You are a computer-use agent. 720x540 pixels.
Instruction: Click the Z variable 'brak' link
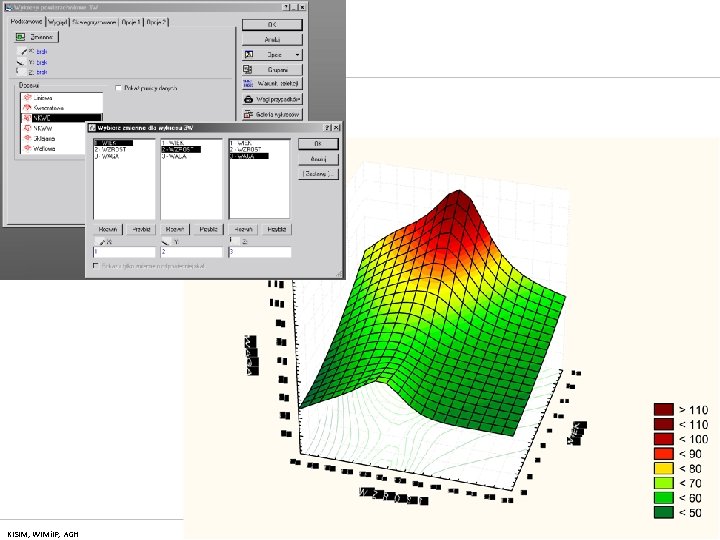point(42,72)
